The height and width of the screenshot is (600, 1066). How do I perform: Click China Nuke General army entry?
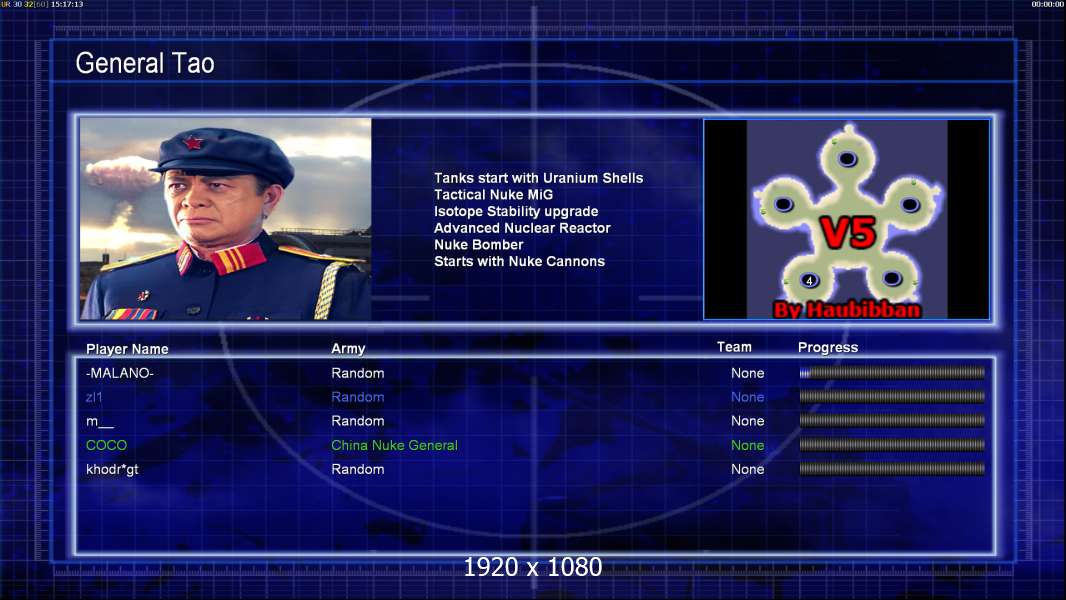394,445
